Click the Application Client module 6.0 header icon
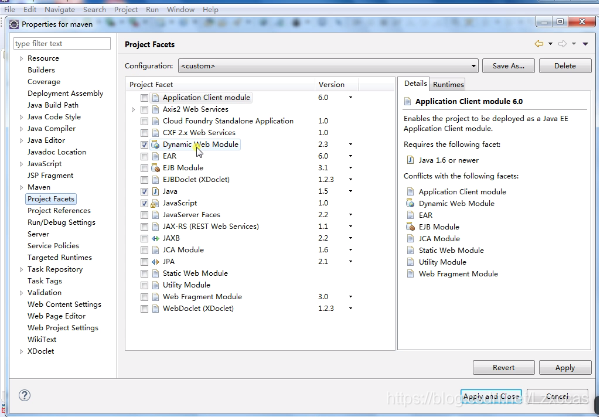Image resolution: width=599 pixels, height=417 pixels. click(x=408, y=101)
